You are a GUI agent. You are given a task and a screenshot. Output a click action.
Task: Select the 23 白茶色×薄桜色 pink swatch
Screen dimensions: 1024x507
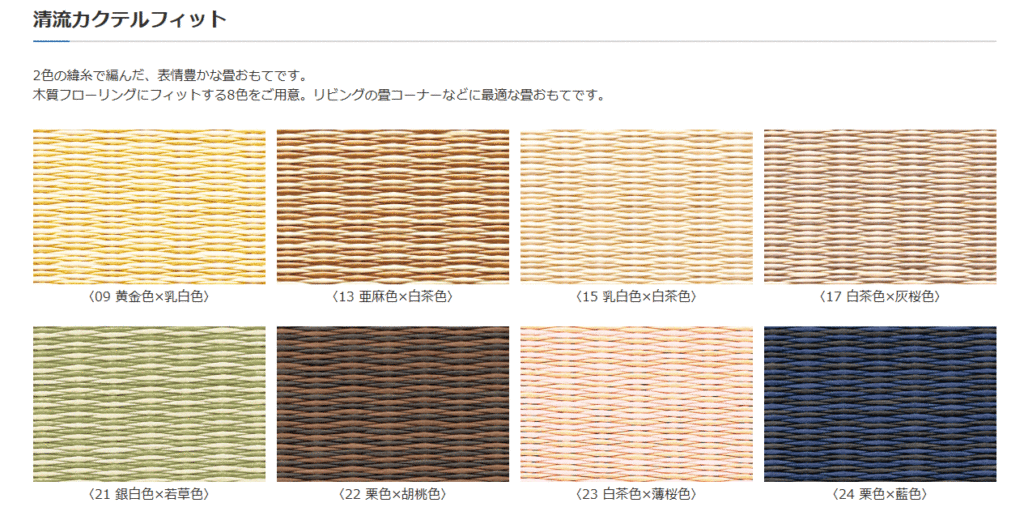(637, 404)
